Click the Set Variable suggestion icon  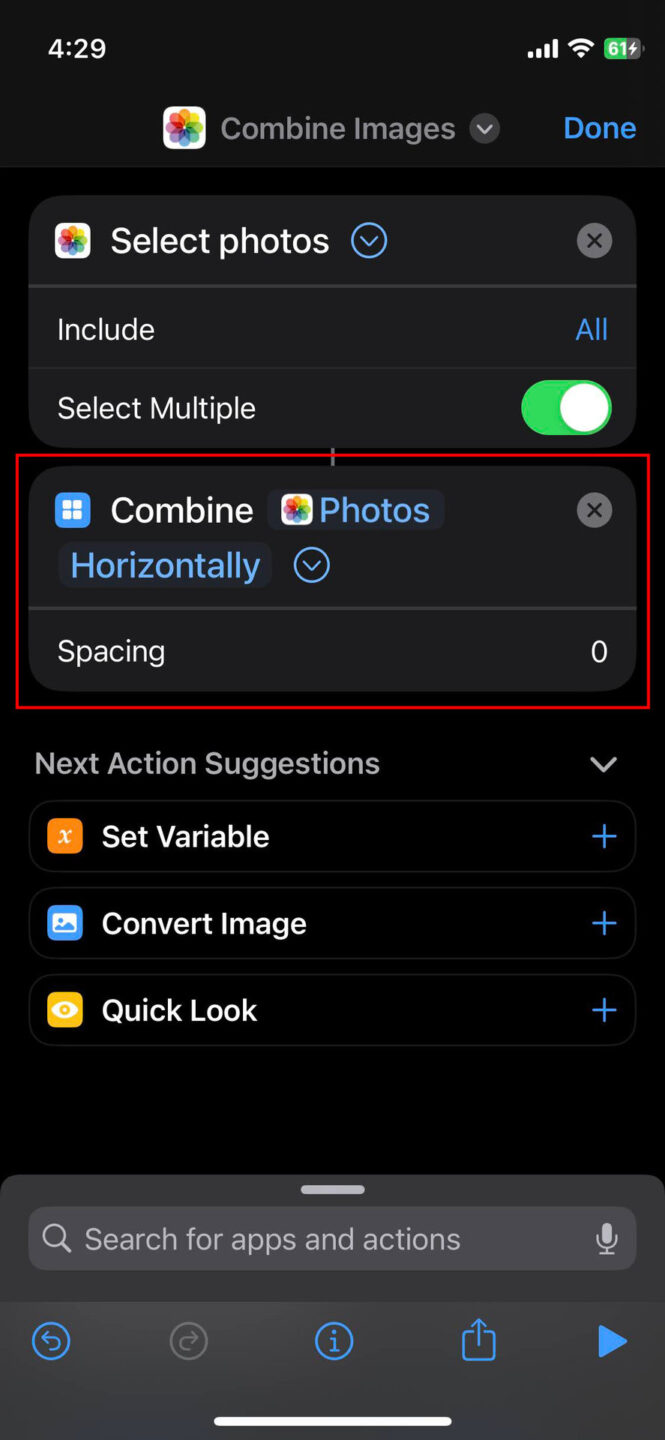(64, 836)
